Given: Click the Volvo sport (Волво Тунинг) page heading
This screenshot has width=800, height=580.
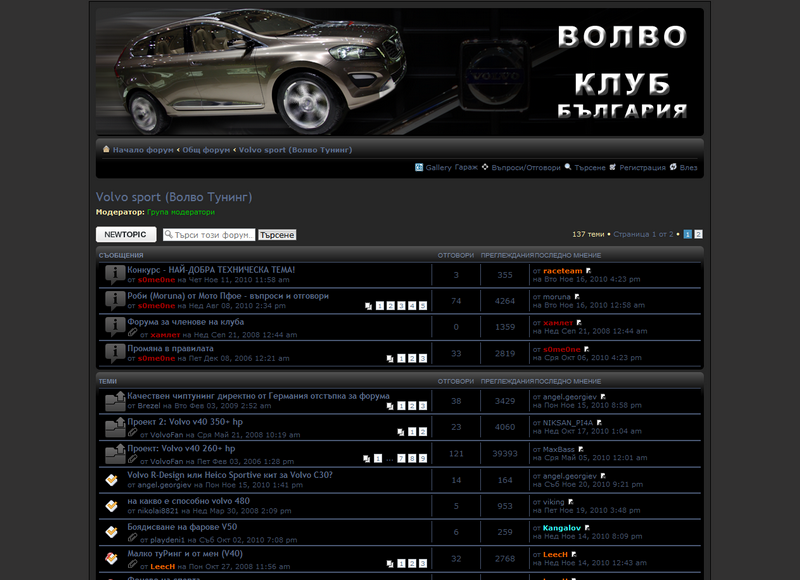Looking at the screenshot, I should click(174, 197).
